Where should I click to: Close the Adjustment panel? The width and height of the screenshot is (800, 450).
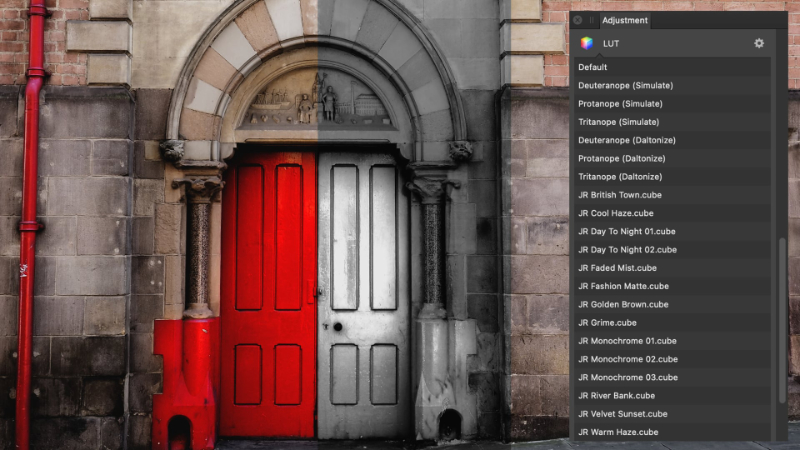pyautogui.click(x=577, y=20)
